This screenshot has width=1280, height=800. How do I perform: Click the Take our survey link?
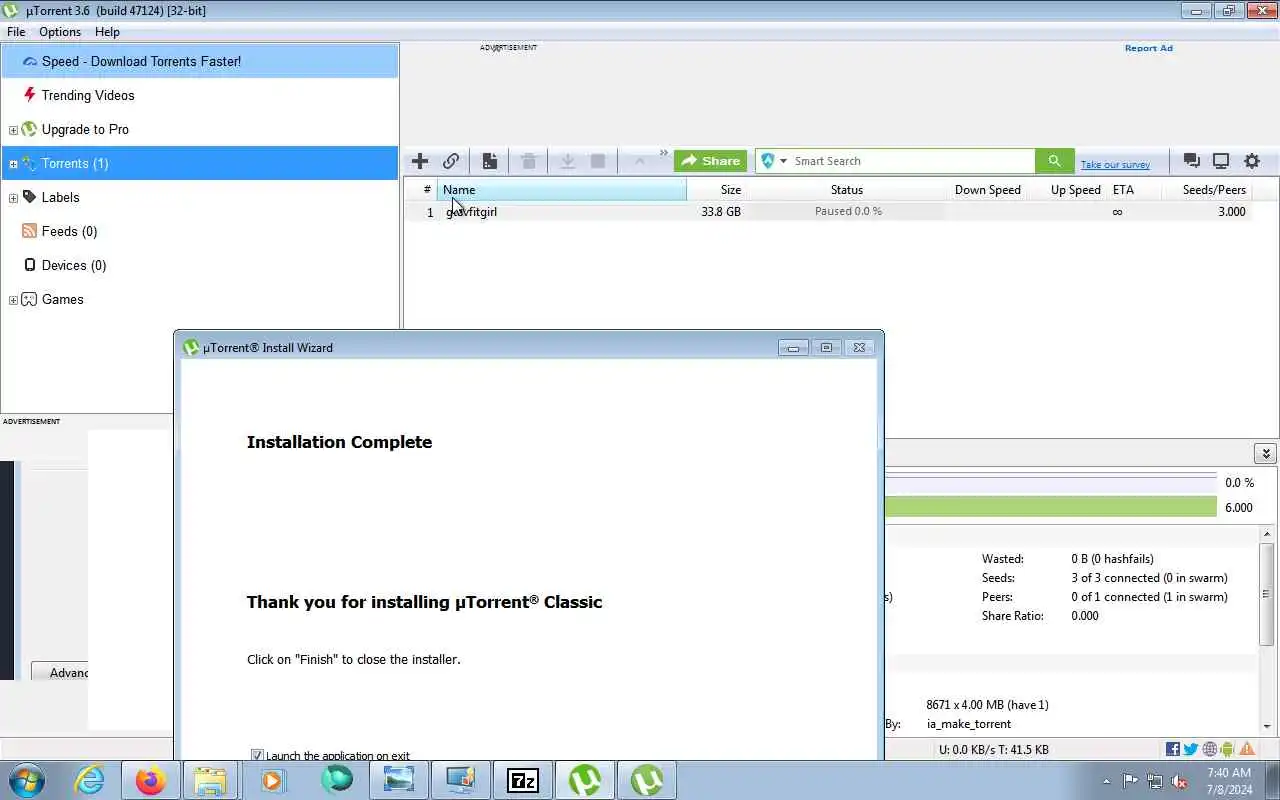[1115, 165]
